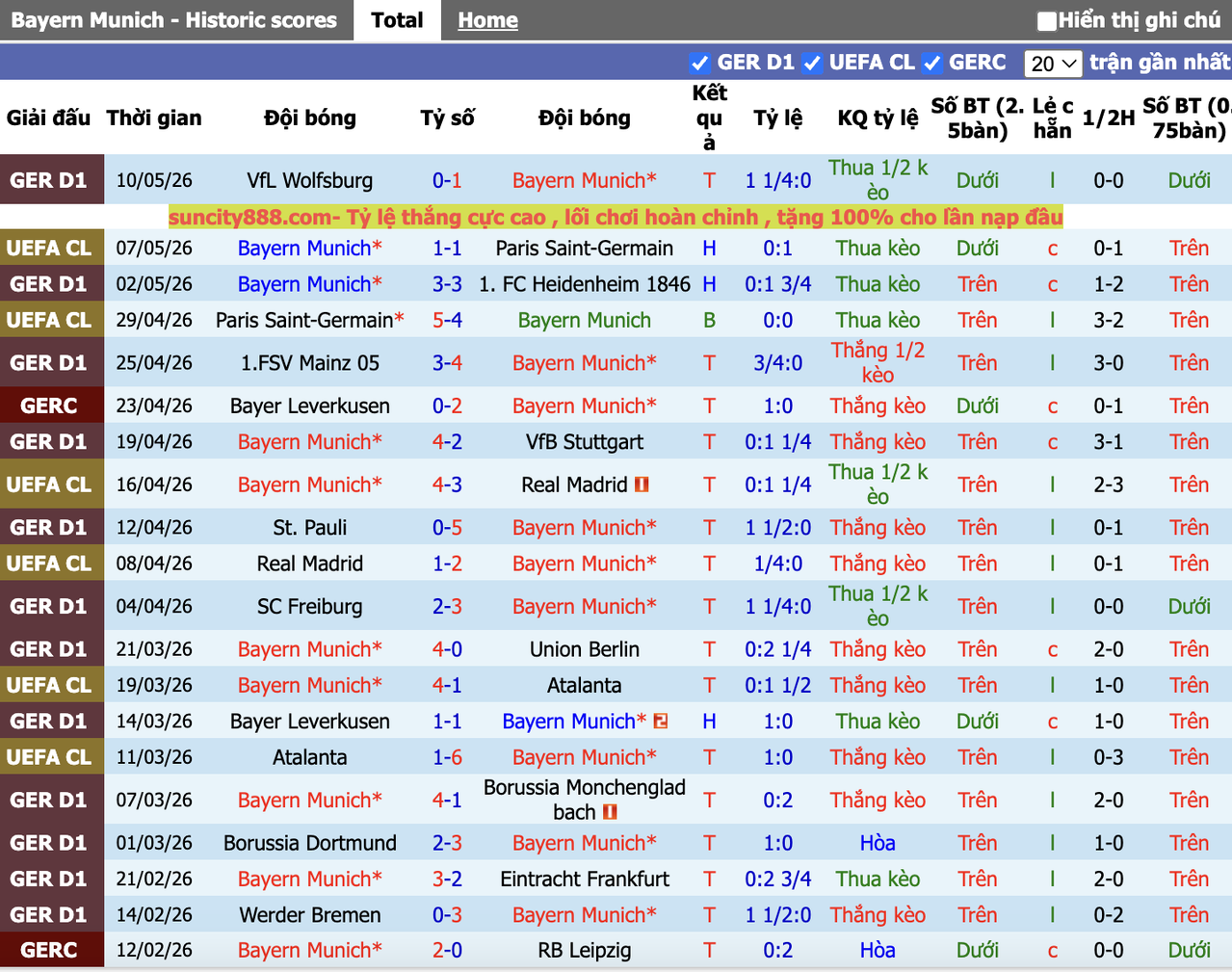Open the 4-0 score versus Union Berlin
The width and height of the screenshot is (1232, 972).
(447, 649)
